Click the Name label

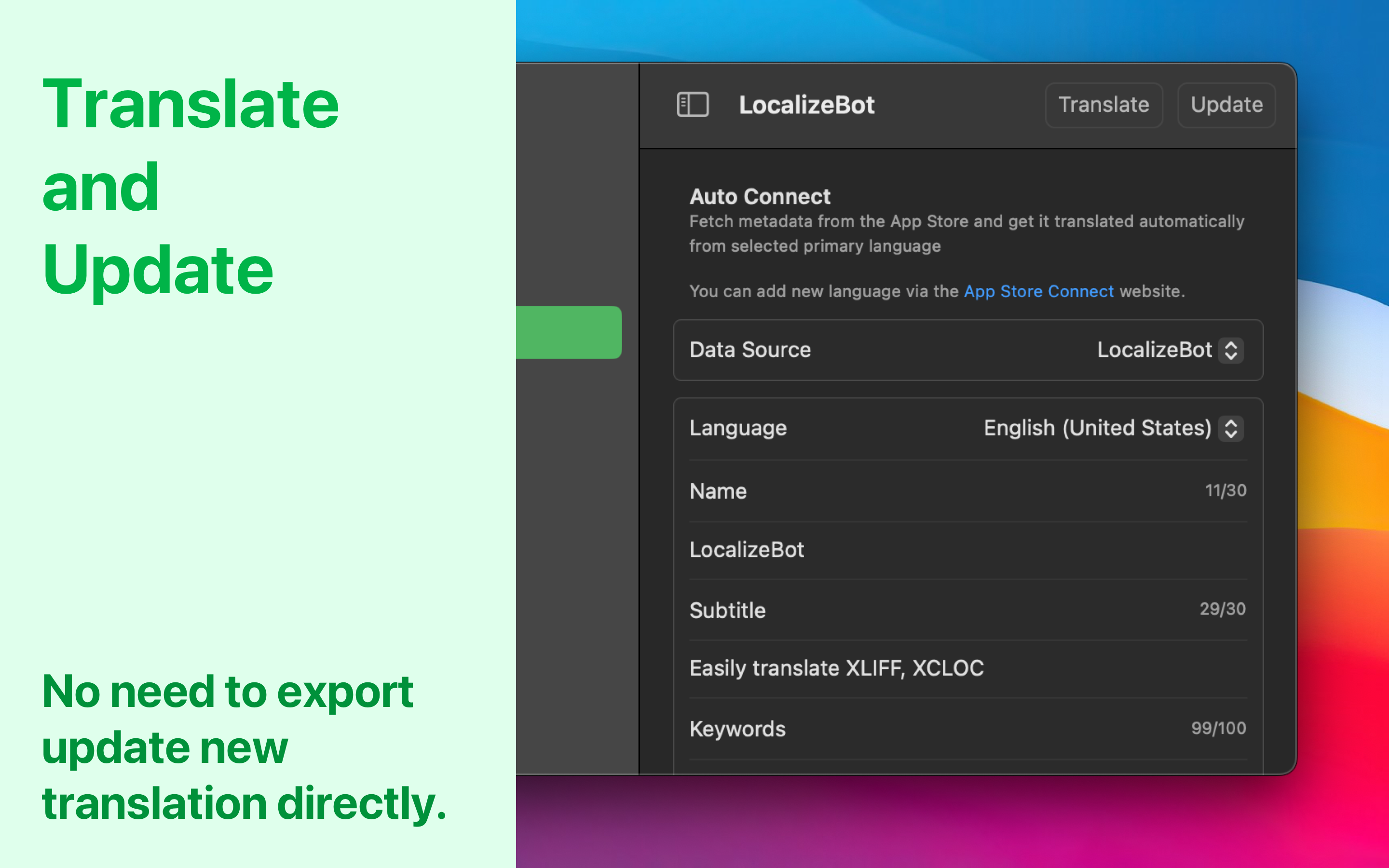tap(718, 491)
